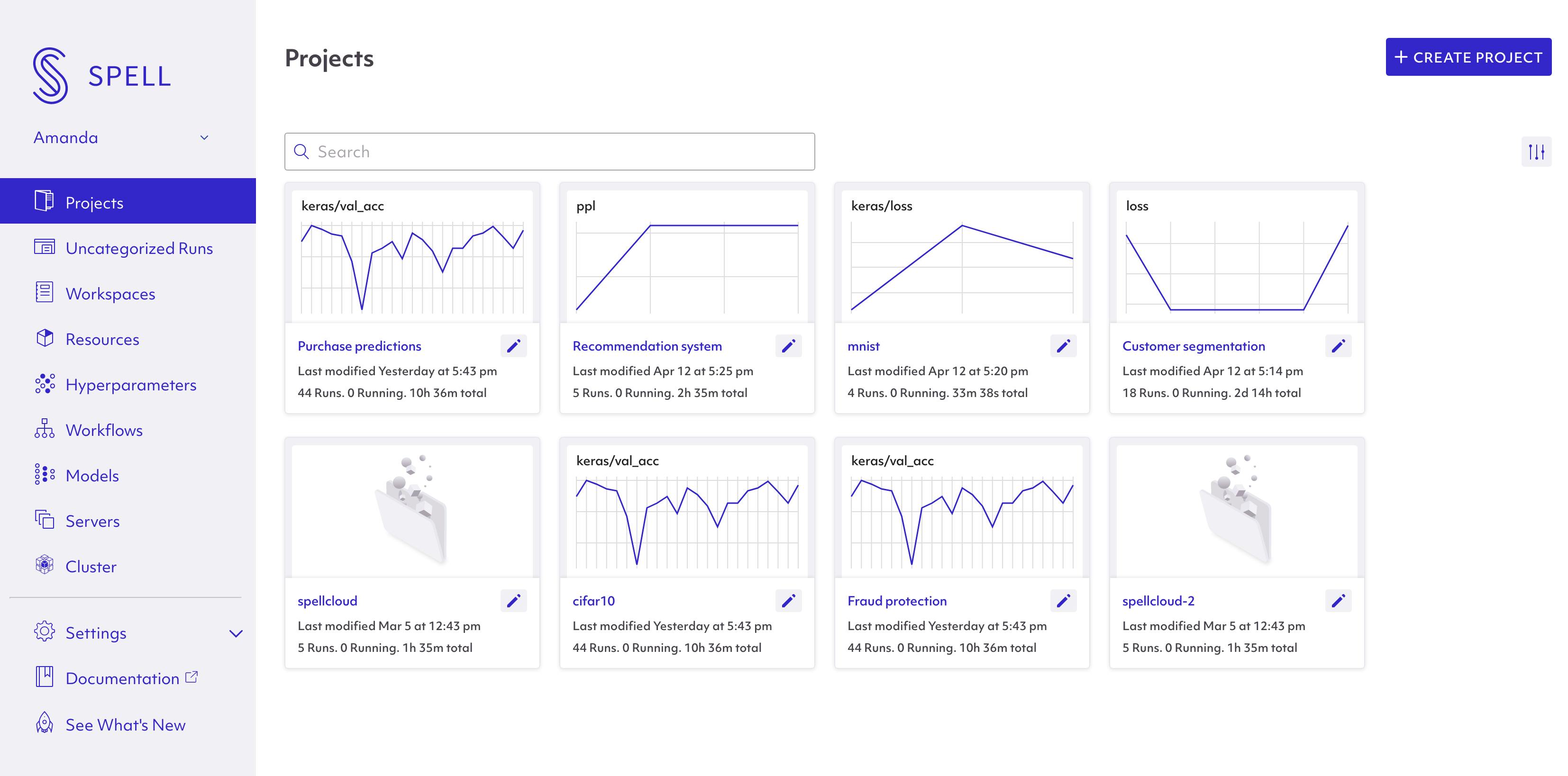Screen dimensions: 1568x776
Task: Click the pencil icon on cifar10
Action: (789, 601)
